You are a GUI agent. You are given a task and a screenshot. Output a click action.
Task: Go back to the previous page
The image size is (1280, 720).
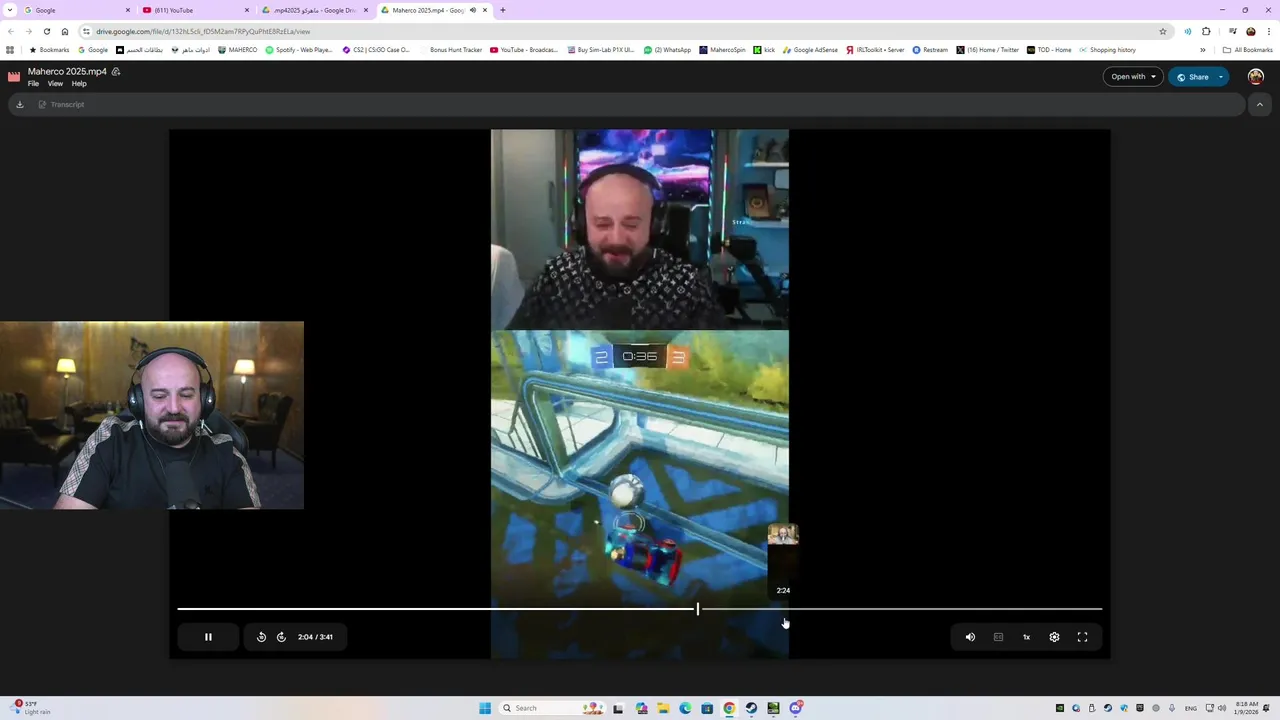tap(10, 31)
